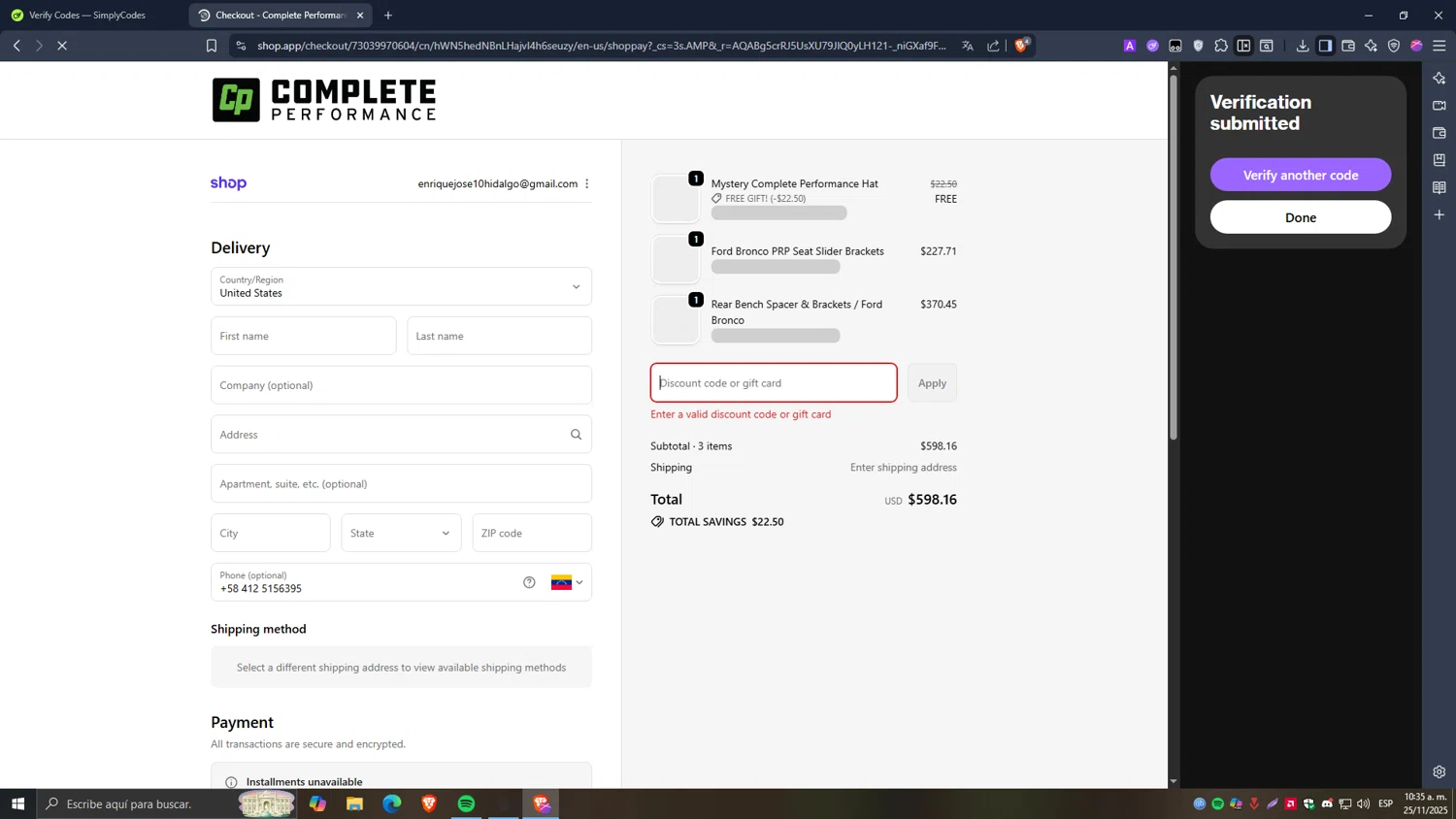Open the three-dot menu beside email
1456x819 pixels.
click(587, 183)
